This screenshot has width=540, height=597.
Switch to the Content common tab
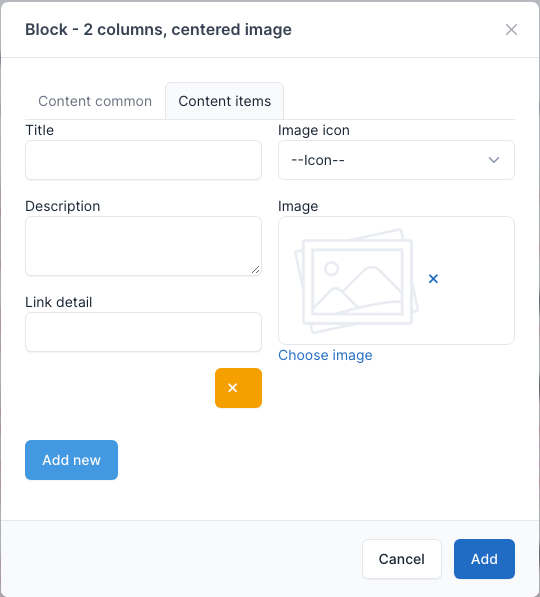tap(95, 101)
